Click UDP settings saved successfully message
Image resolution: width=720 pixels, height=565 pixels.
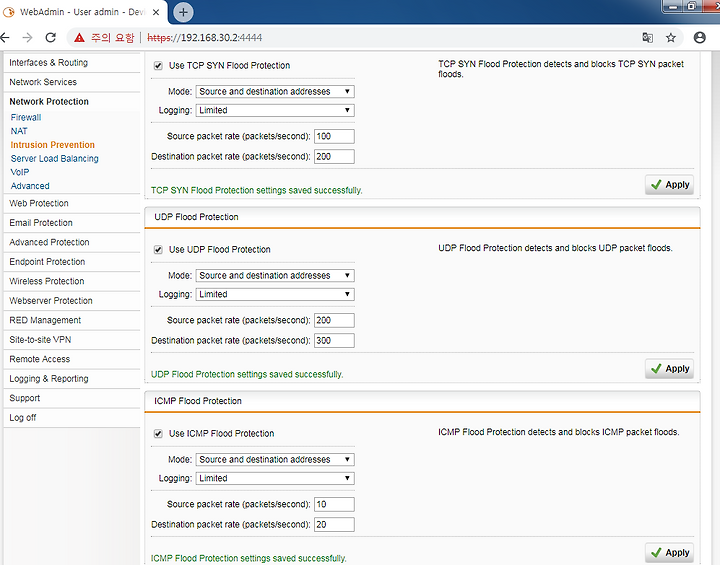247,374
